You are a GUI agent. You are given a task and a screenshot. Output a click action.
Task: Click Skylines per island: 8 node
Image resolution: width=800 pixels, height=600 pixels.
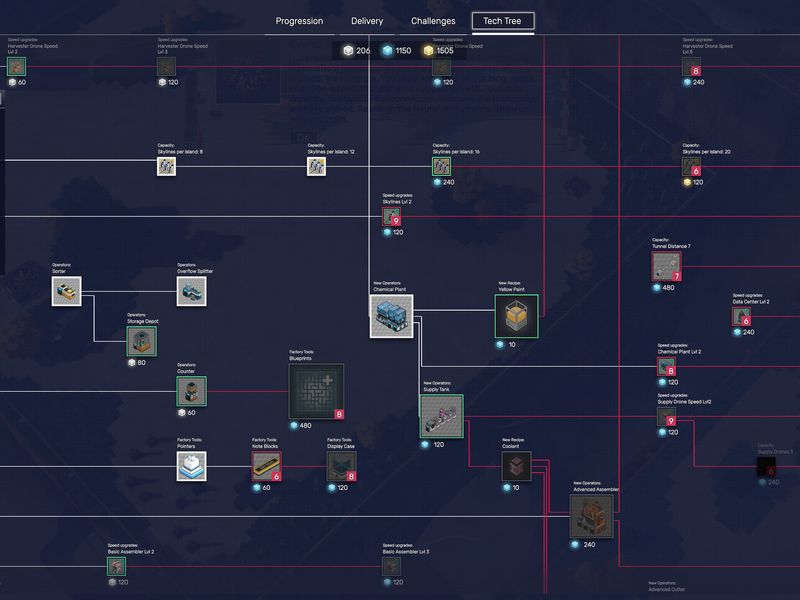coord(166,166)
